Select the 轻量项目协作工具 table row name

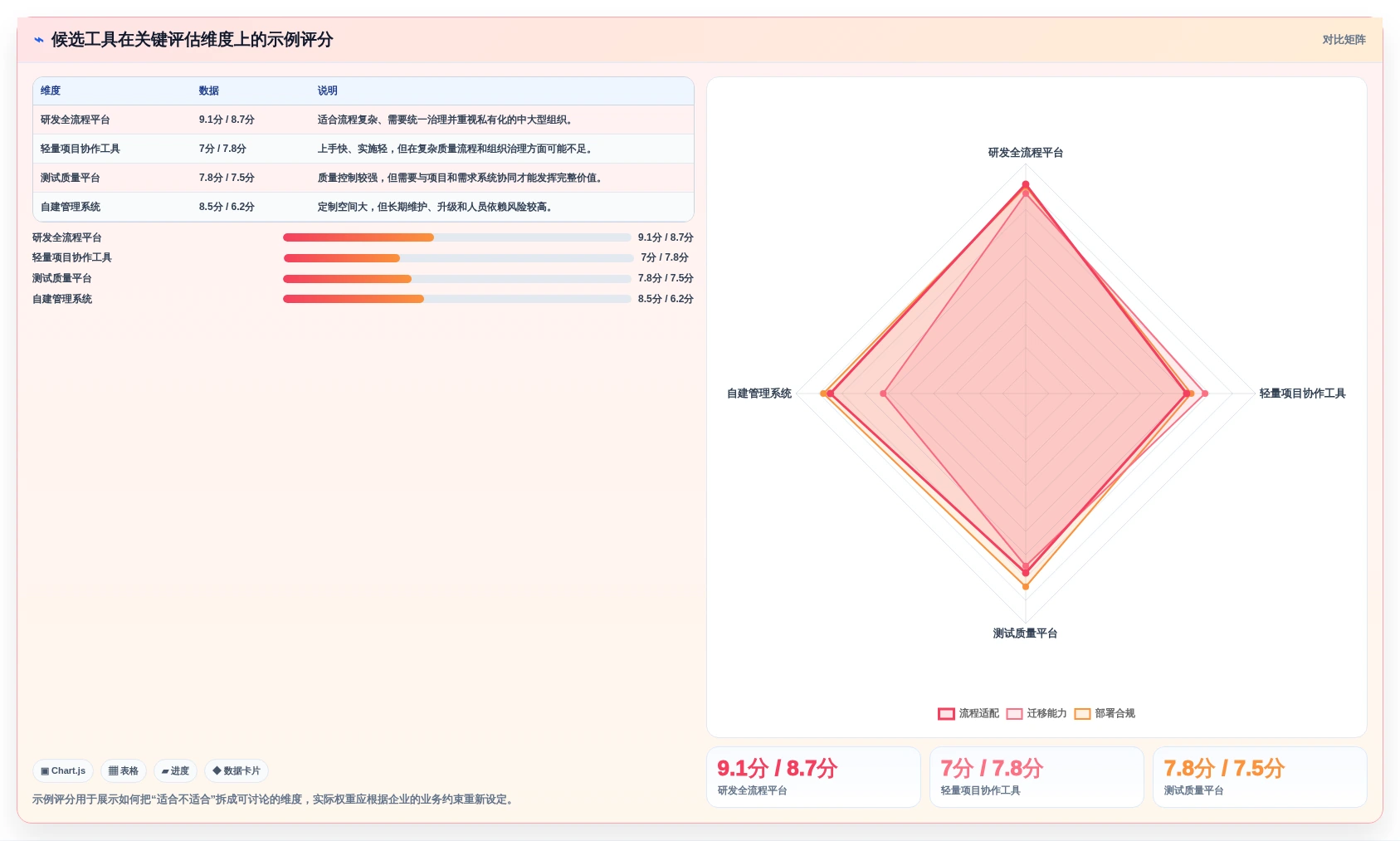click(x=80, y=149)
